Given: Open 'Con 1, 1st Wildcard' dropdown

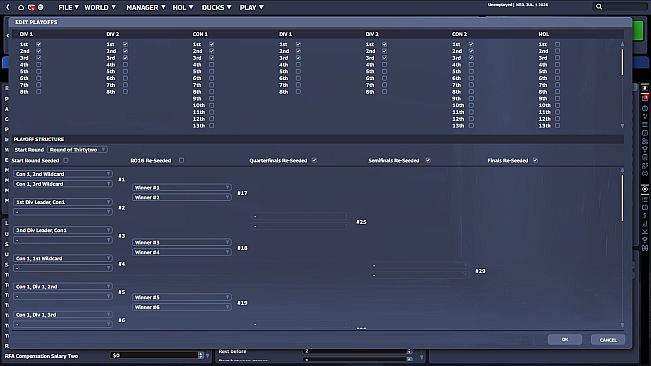Looking at the screenshot, I should 63,258.
